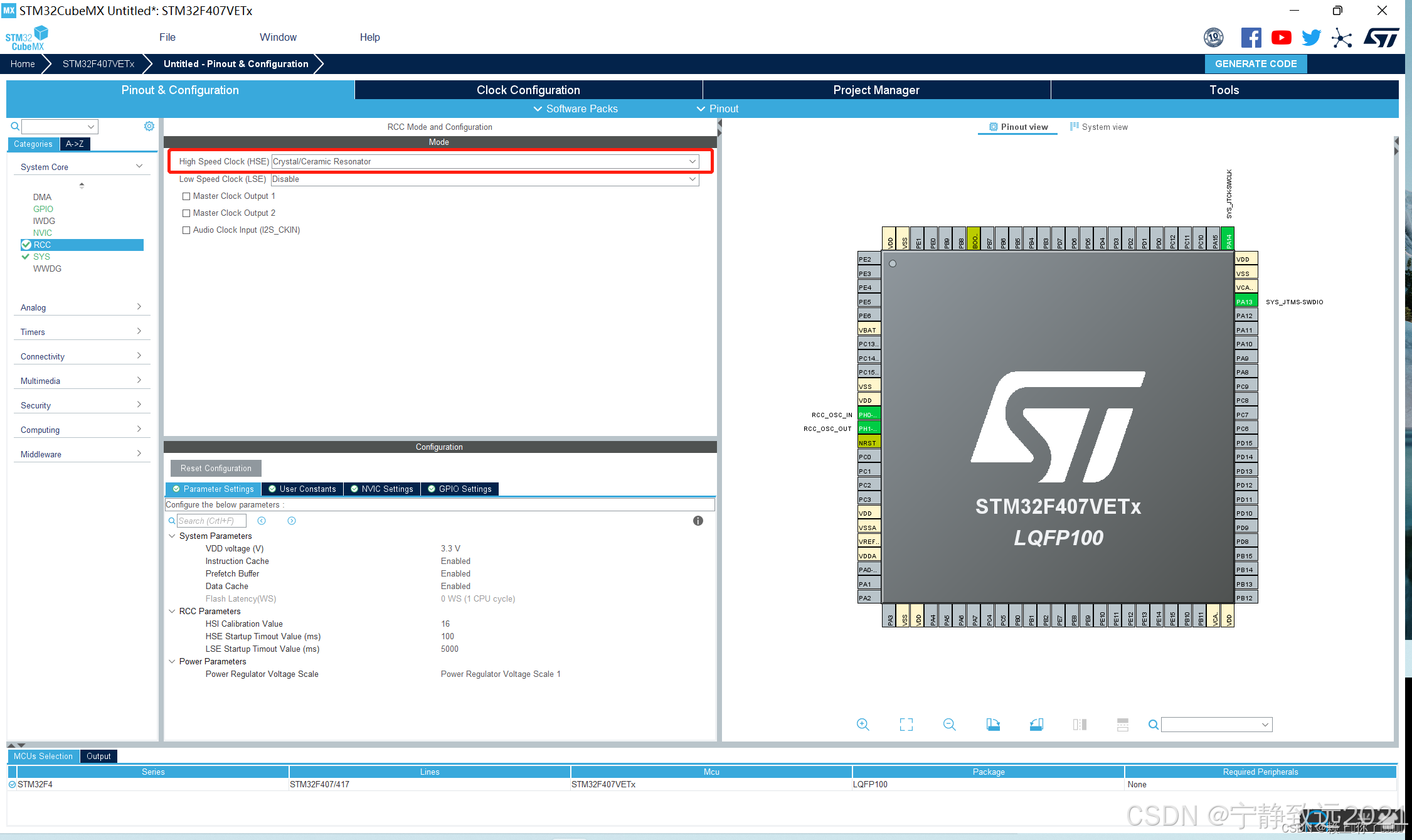Viewport: 1412px width, 840px height.
Task: Switch to the Output tab
Action: pos(98,756)
